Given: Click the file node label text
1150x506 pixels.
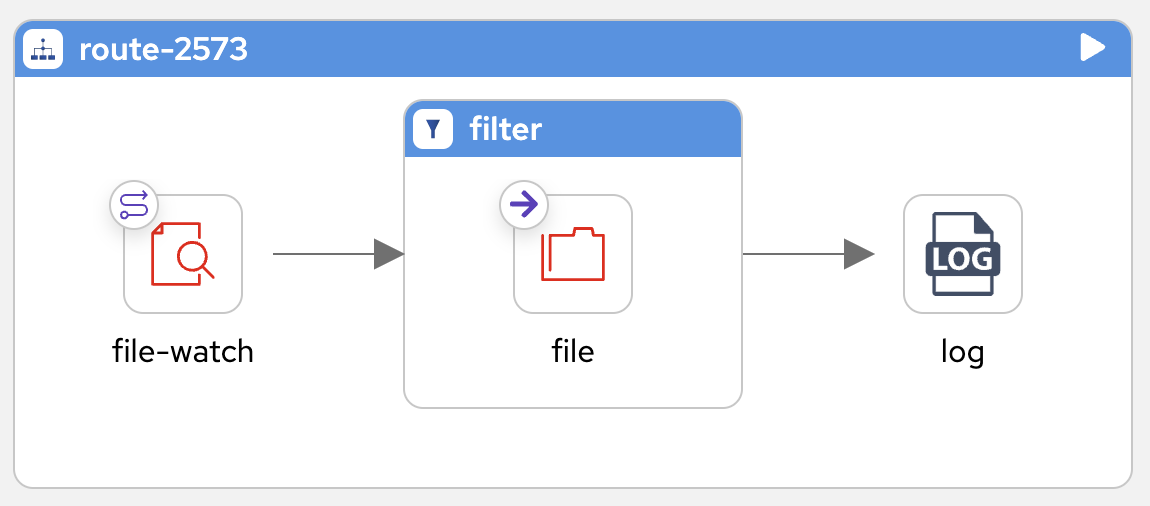Looking at the screenshot, I should pos(573,351).
